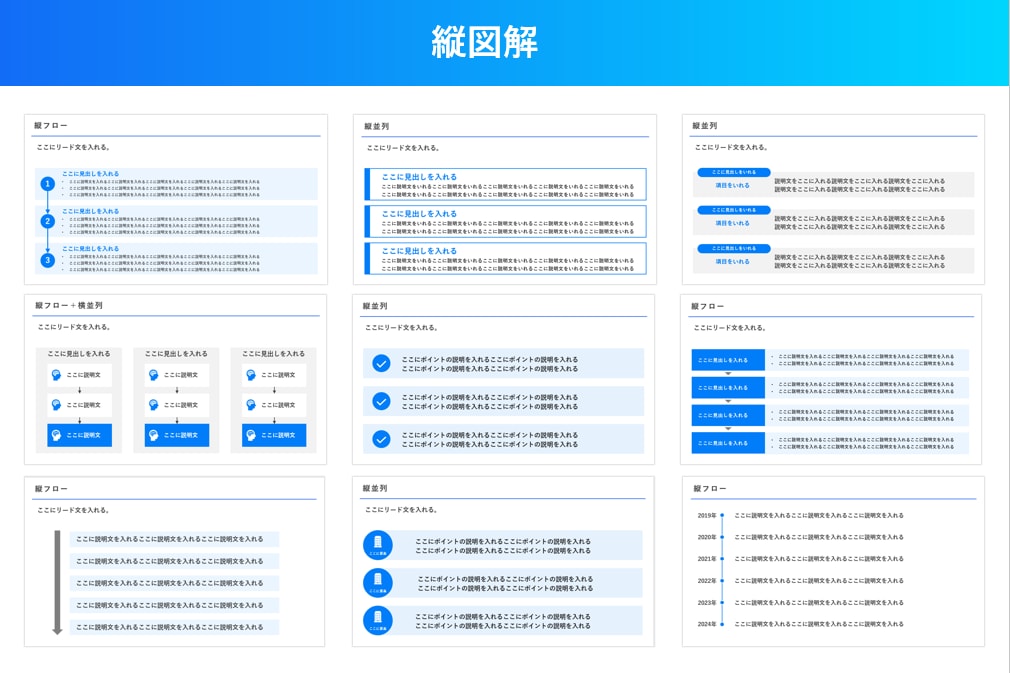Click the bottom blue building circle icon

(378, 620)
